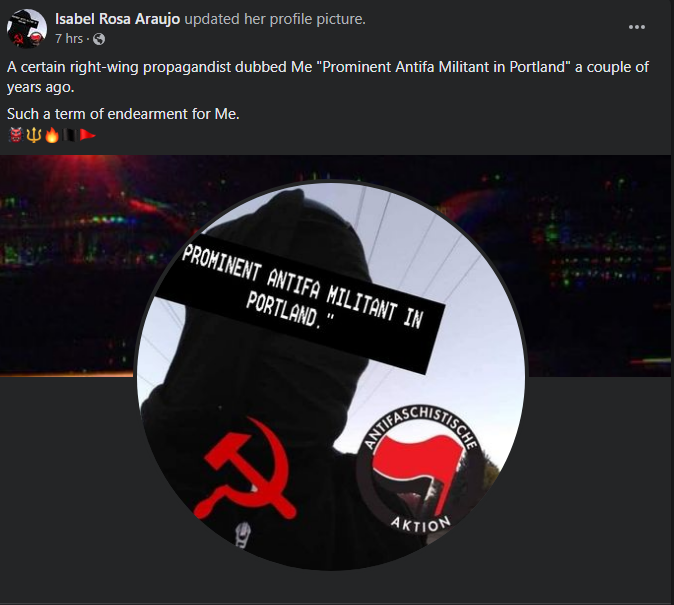Screen dimensions: 674x605
Task: Open Isabel Rosa Araujo's profile name link
Action: coord(117,19)
